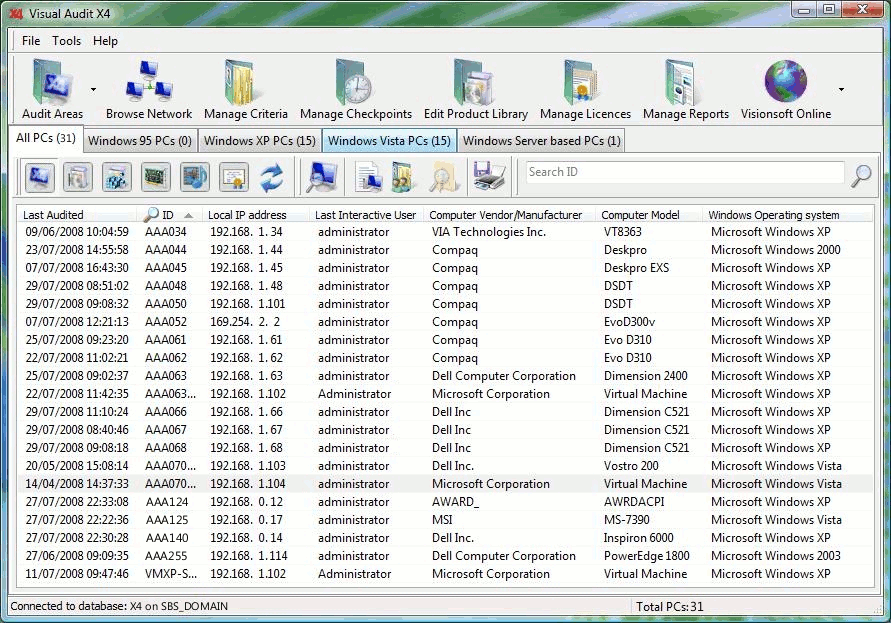Click the Microsoft Windows 2000 cell

click(x=776, y=250)
